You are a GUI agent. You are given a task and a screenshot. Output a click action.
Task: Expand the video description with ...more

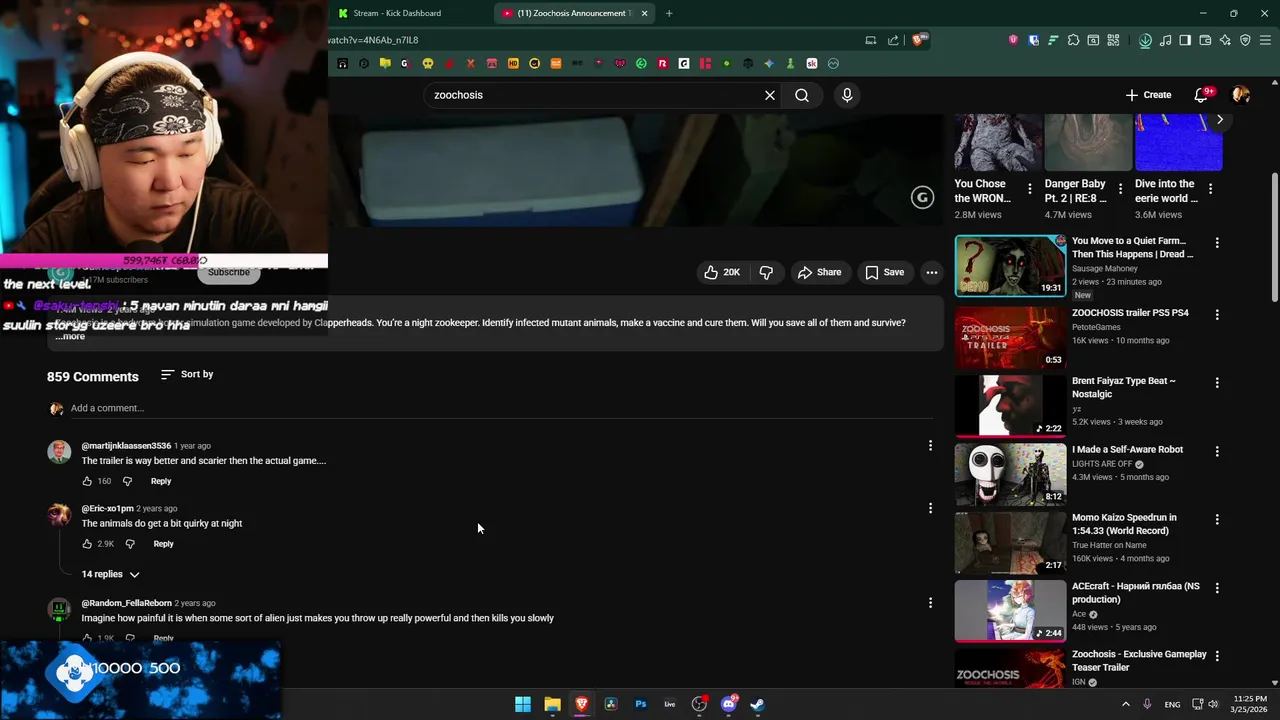[70, 336]
